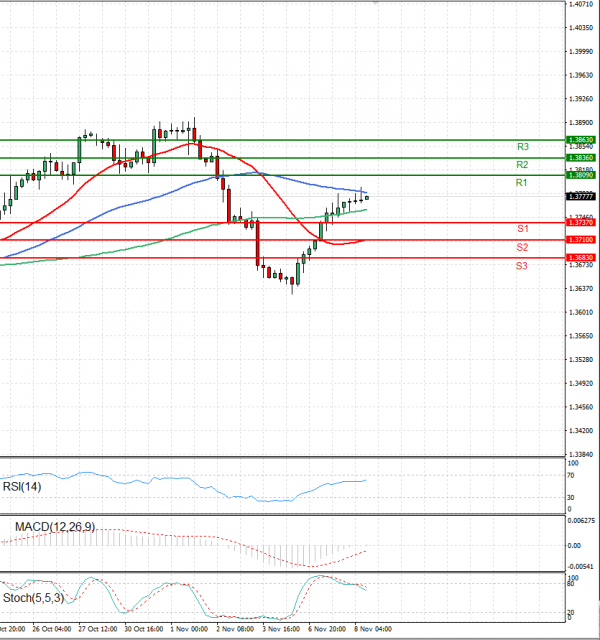This screenshot has height=640, width=600.
Task: Click the 1.35280 price axis value
Action: click(x=581, y=360)
